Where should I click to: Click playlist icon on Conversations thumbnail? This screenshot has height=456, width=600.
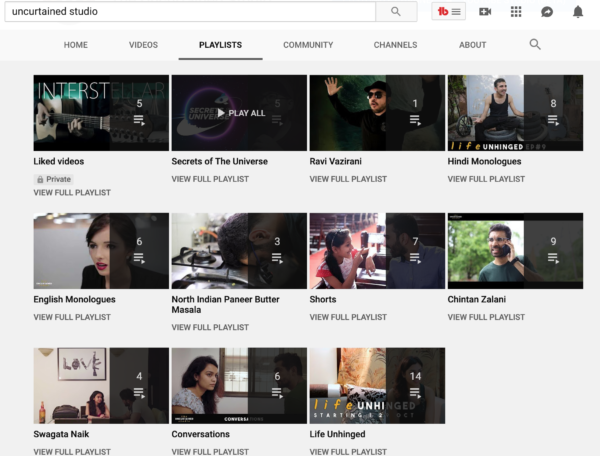click(277, 393)
